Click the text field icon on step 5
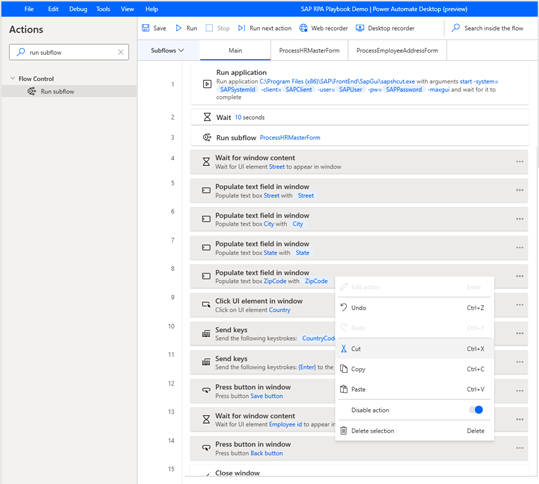Viewport: 539px width, 484px height. pos(206,190)
